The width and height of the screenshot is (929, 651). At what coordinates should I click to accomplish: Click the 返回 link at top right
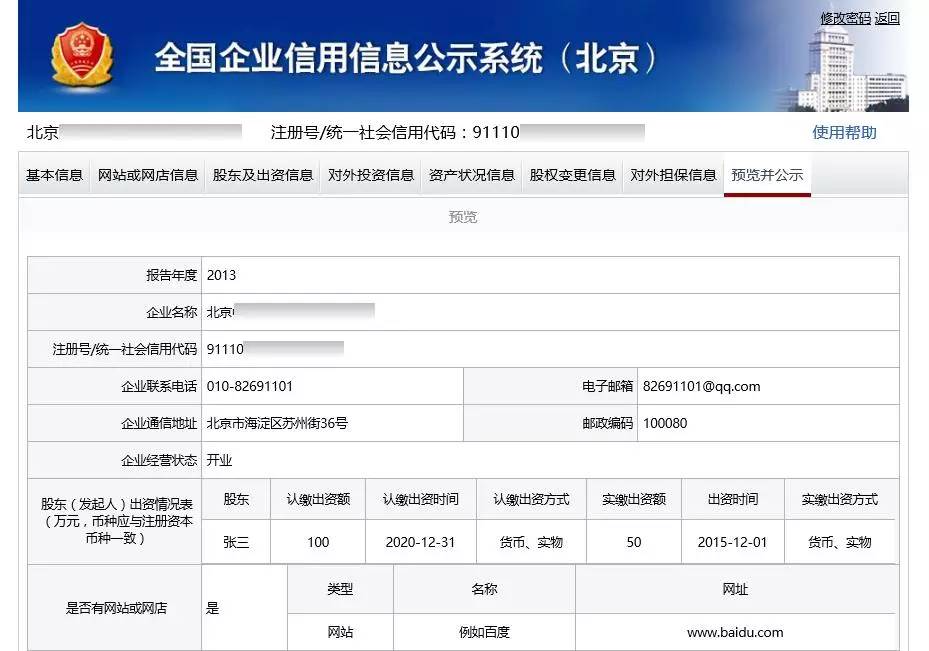pyautogui.click(x=887, y=18)
